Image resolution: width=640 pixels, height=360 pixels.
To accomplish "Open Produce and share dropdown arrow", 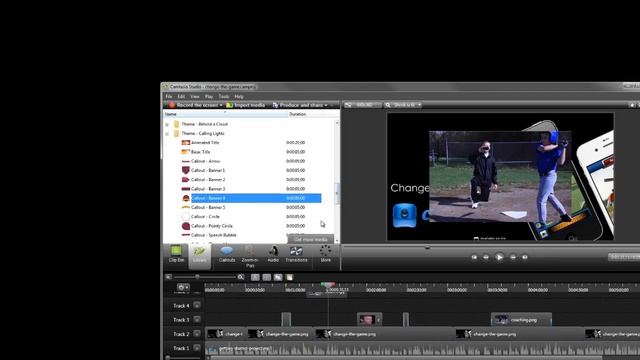I will pos(326,105).
